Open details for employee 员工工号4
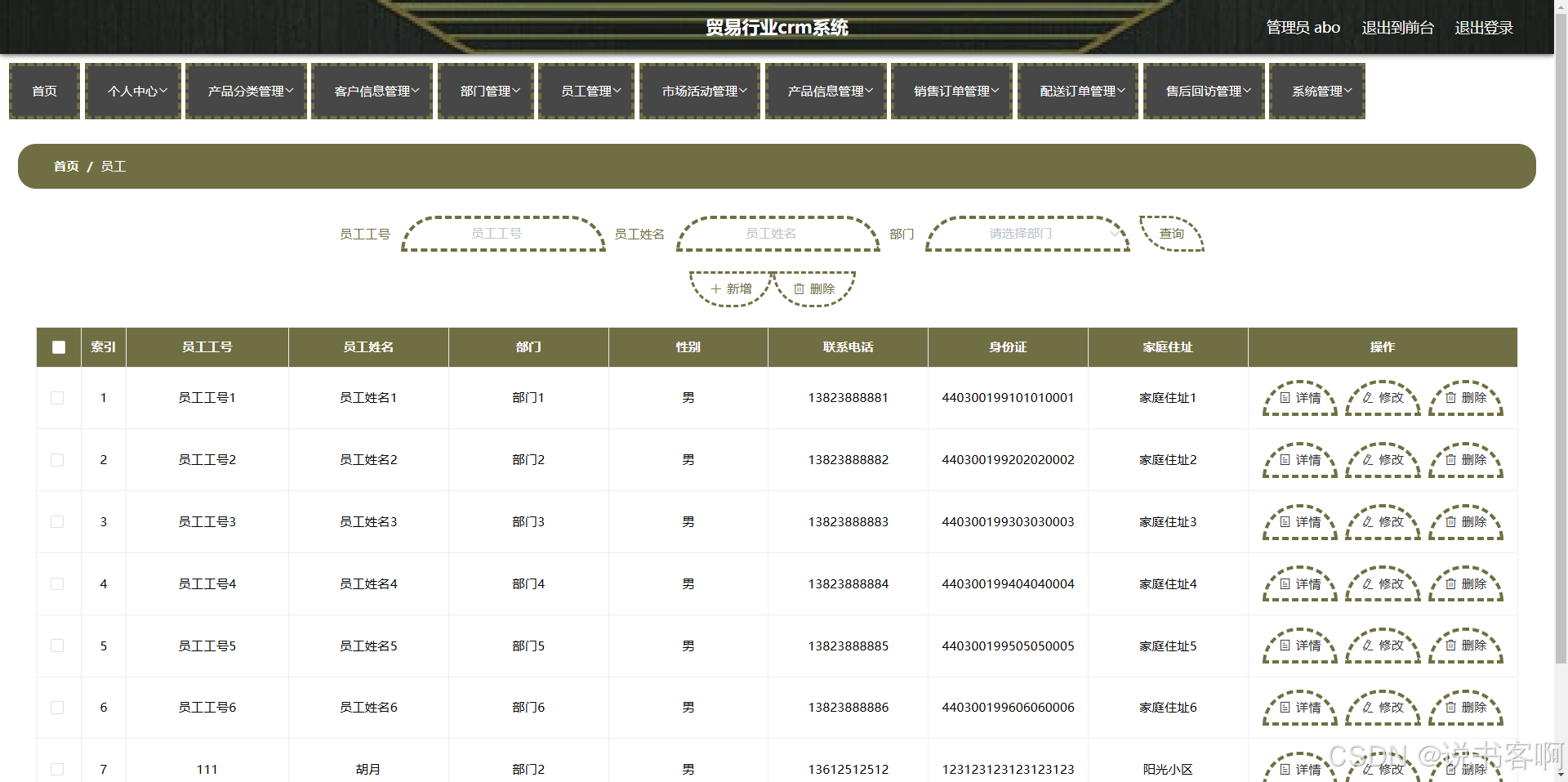 pyautogui.click(x=1299, y=584)
